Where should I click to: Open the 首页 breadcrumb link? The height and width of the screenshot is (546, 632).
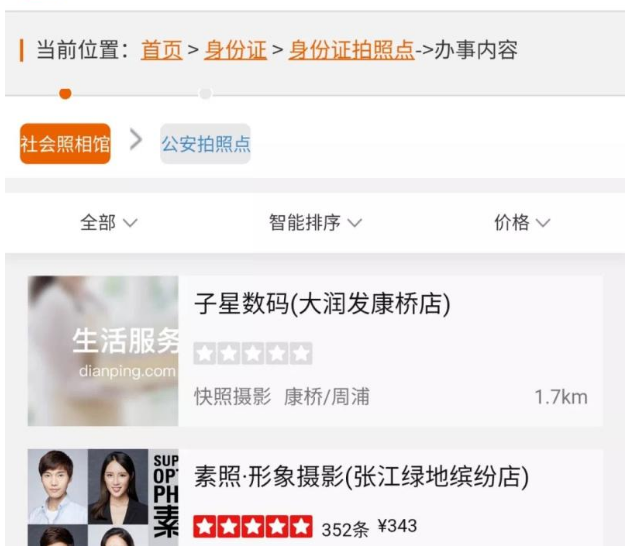(x=161, y=50)
